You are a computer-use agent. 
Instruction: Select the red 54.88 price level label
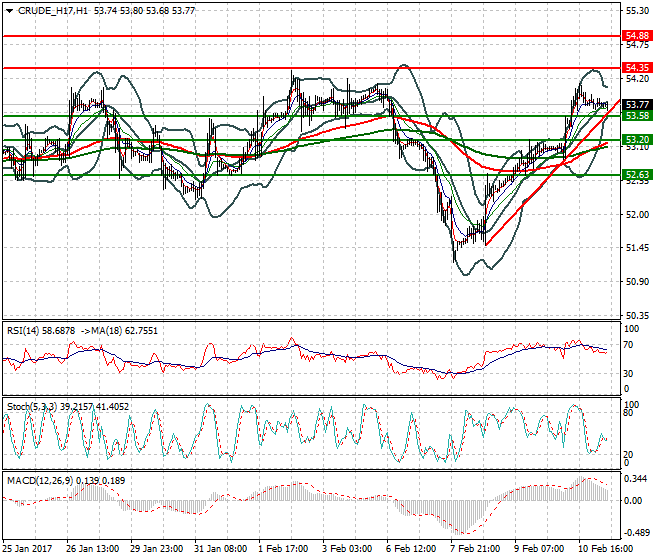(637, 35)
